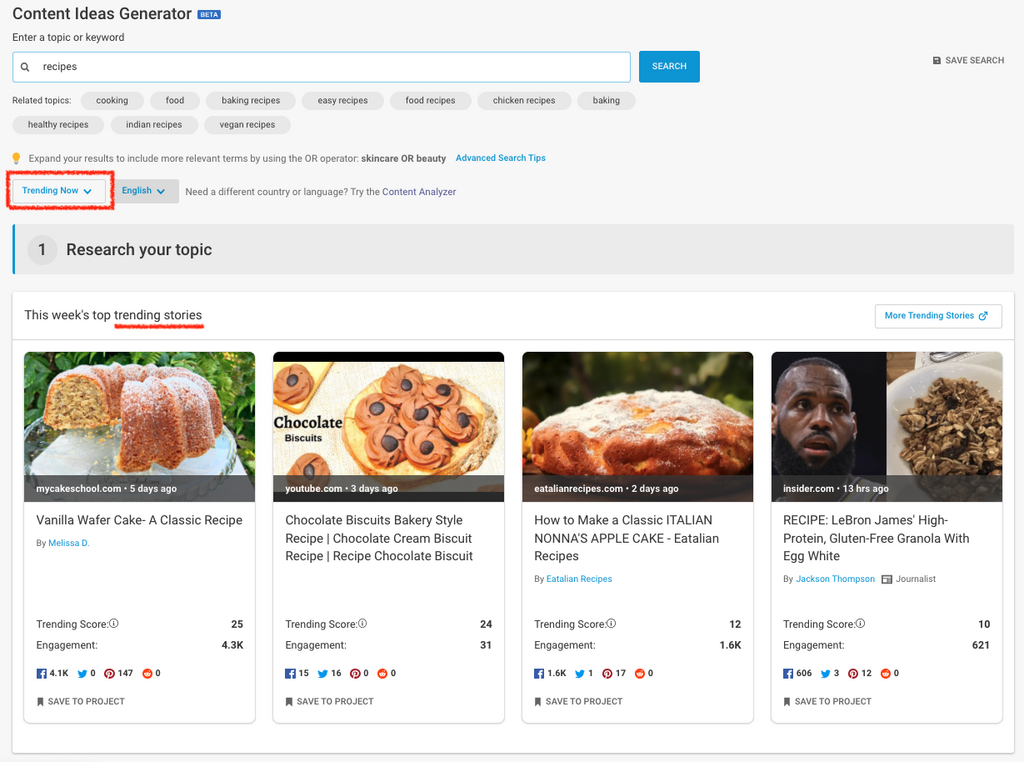The image size is (1024, 762).
Task: Open More Trending Stories
Action: point(937,316)
